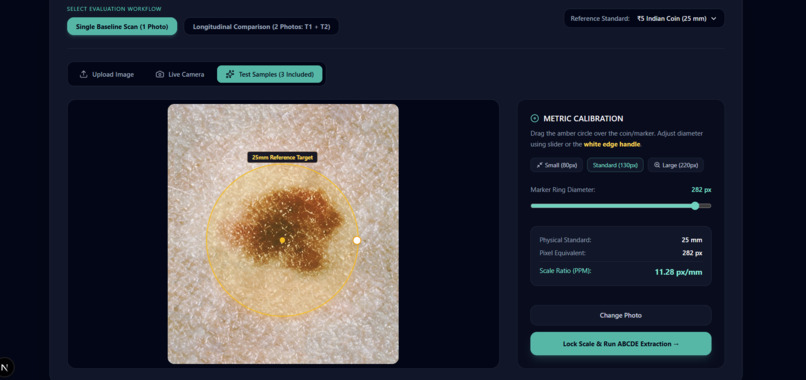Click the 25mm Reference Target label
This screenshot has width=806, height=380.
pos(282,157)
